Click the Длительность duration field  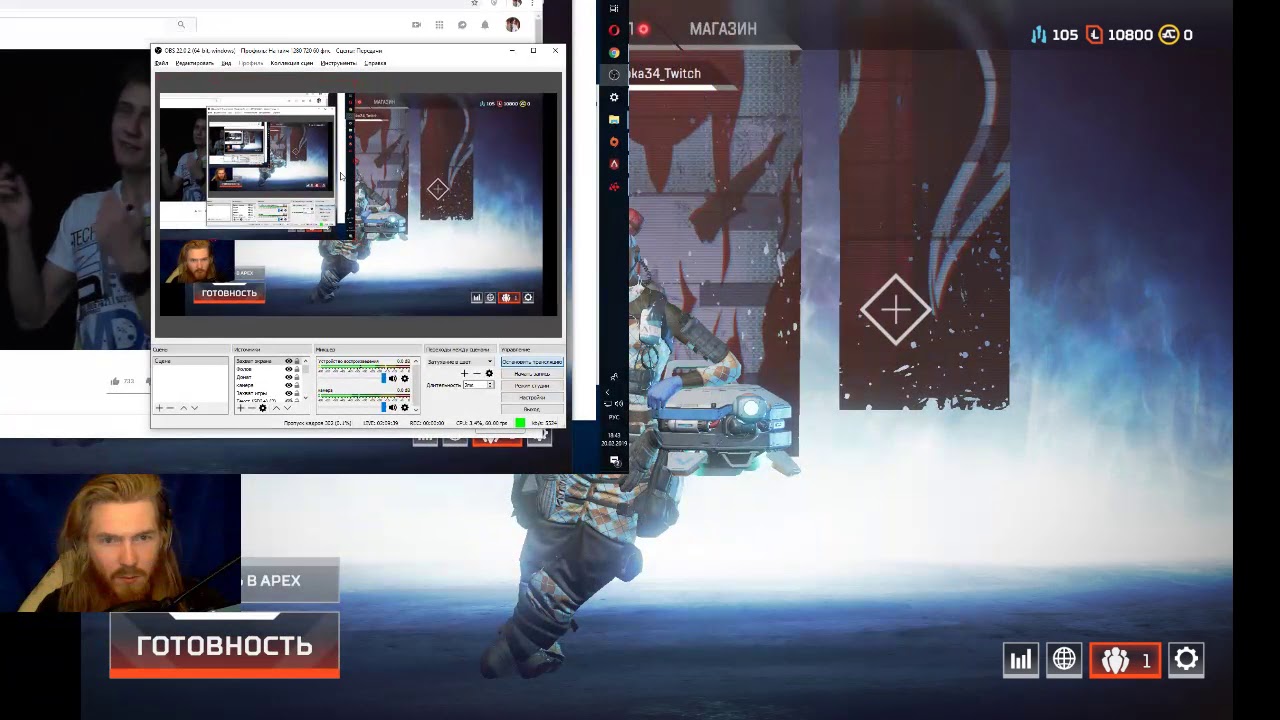pyautogui.click(x=475, y=385)
